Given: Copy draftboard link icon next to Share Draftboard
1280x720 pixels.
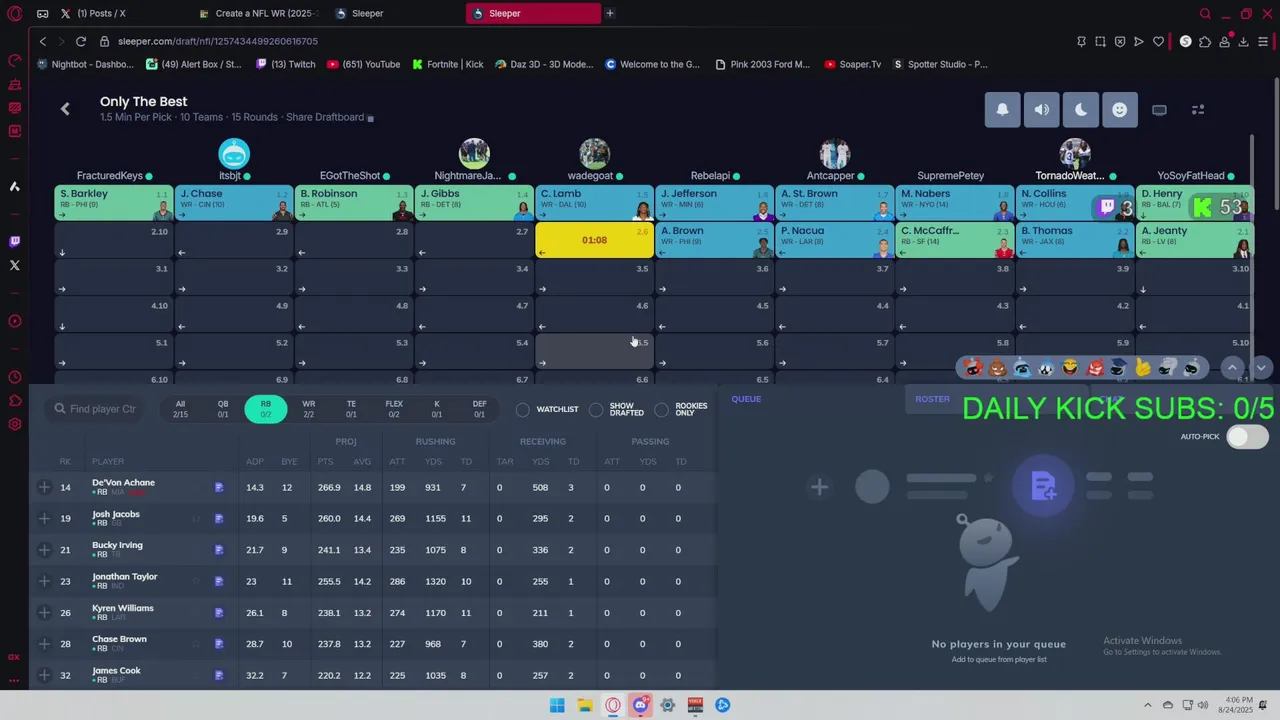Looking at the screenshot, I should pos(370,118).
